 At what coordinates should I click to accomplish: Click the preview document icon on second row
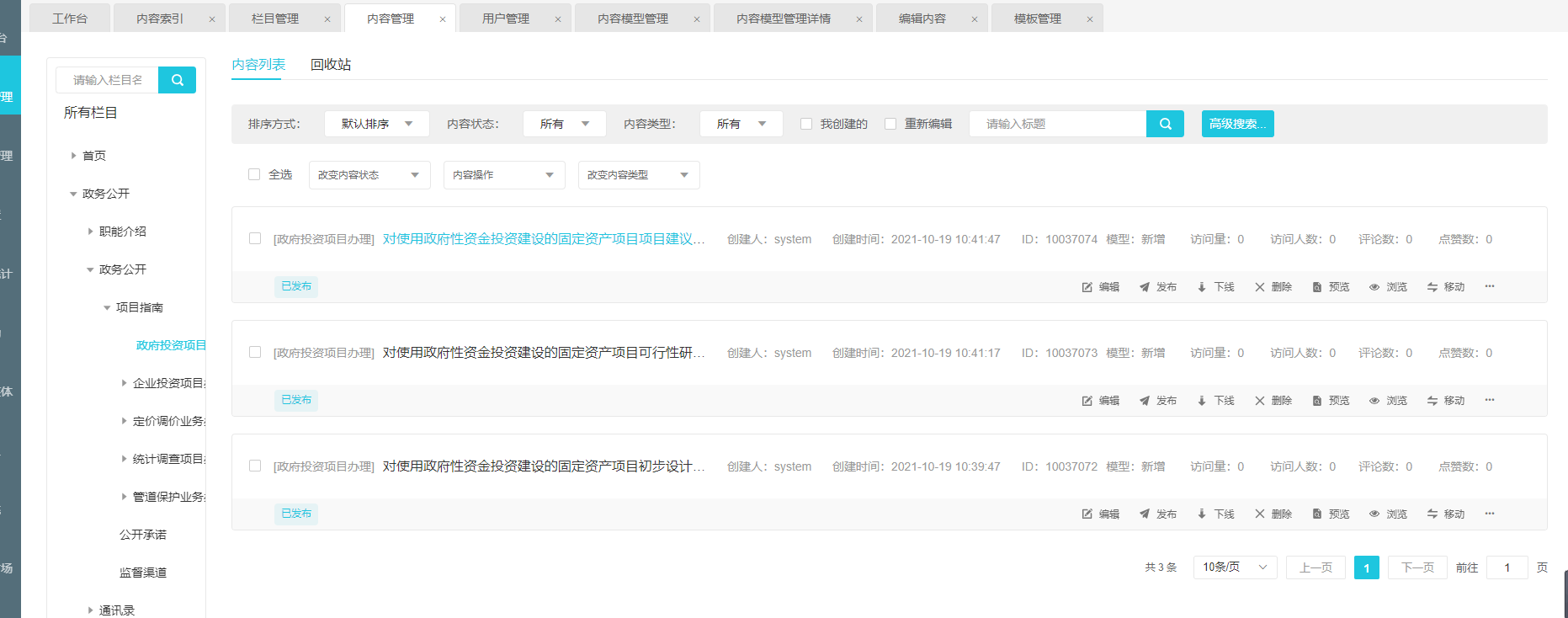tap(1317, 401)
